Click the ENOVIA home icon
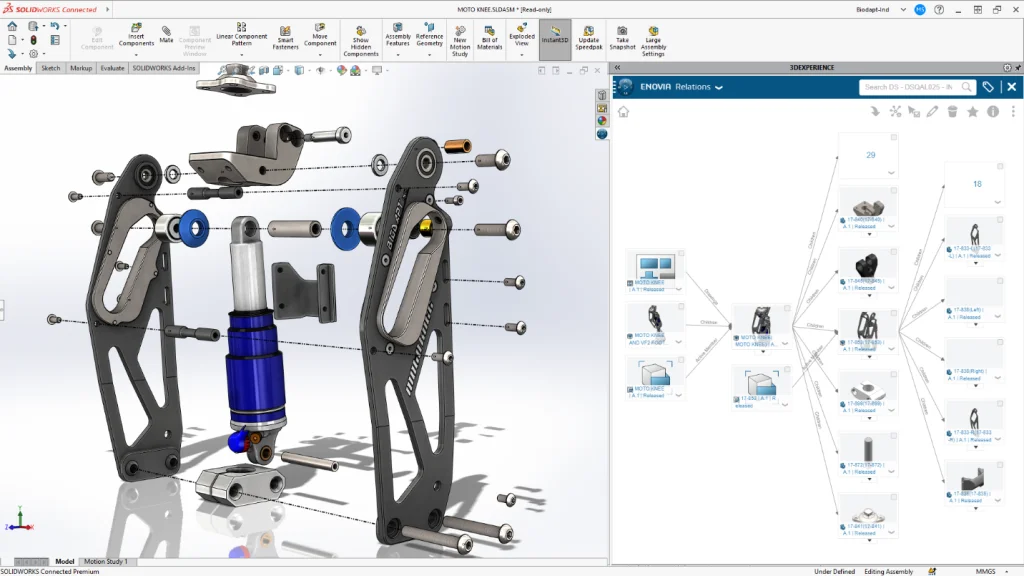 (624, 110)
